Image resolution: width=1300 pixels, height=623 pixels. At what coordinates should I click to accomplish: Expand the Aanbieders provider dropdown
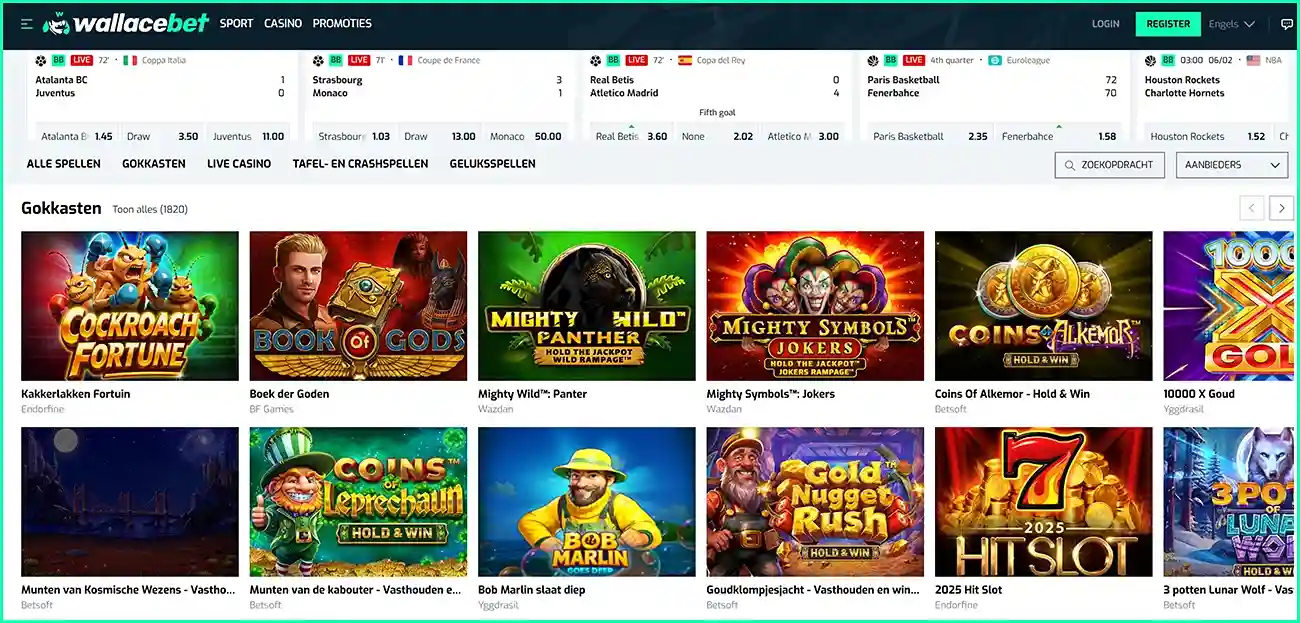pyautogui.click(x=1232, y=165)
